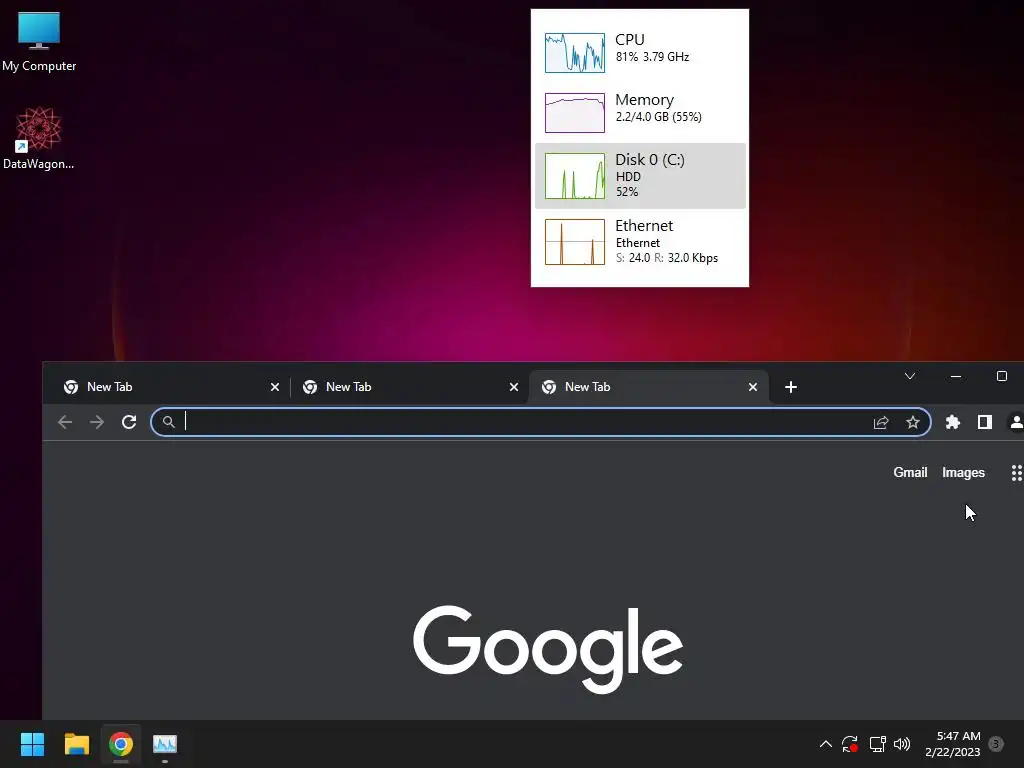
Task: Select the DataWagon desktop shortcut
Action: coord(39,138)
